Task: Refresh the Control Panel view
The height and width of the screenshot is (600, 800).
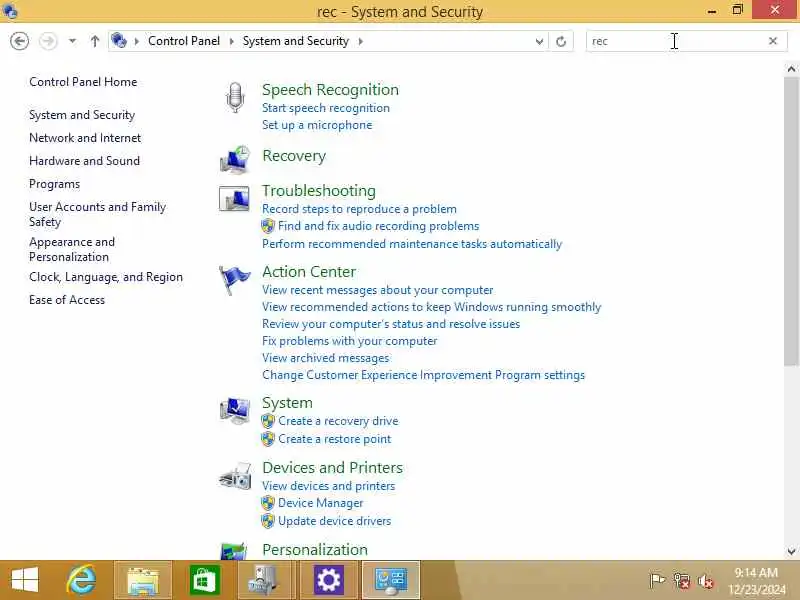Action: (561, 41)
